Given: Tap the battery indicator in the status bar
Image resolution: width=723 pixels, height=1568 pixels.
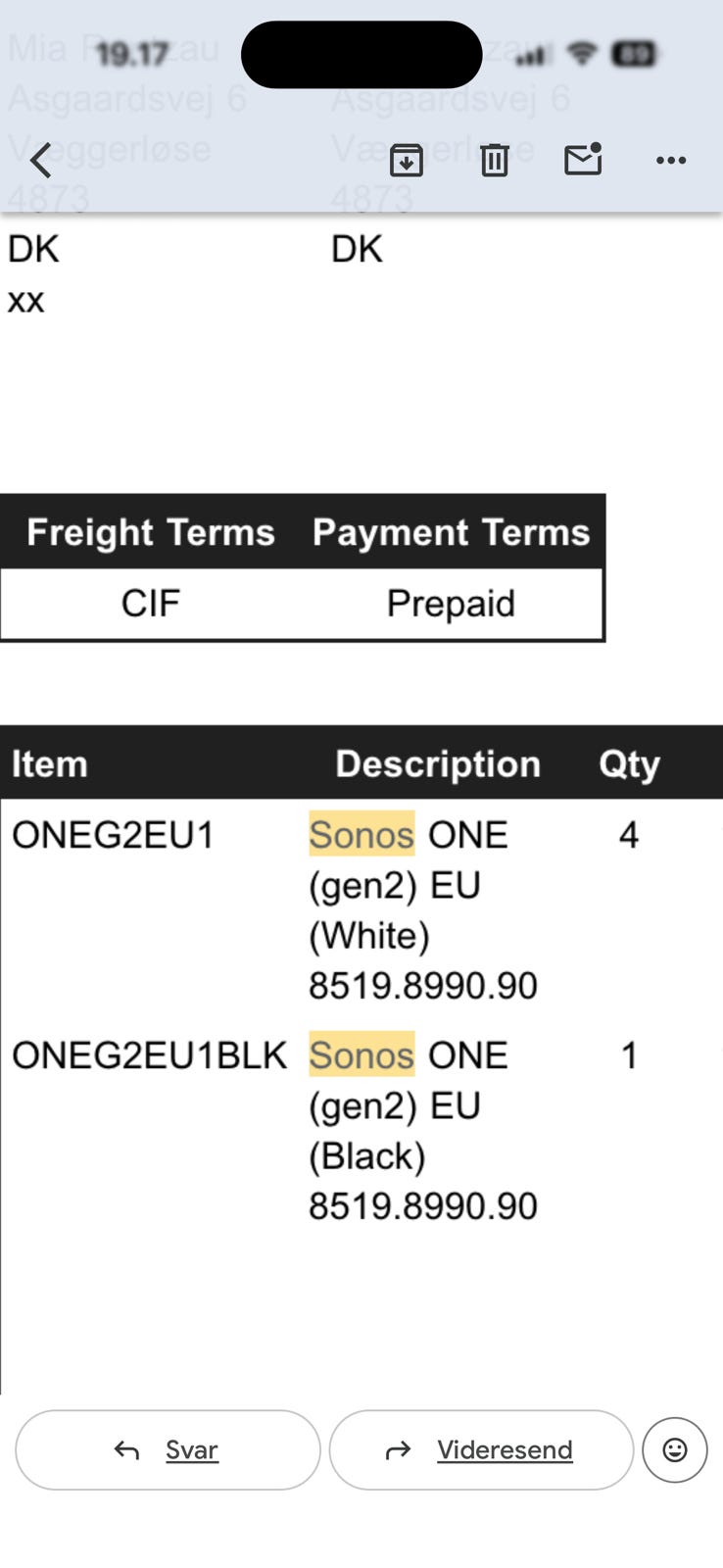Looking at the screenshot, I should point(633,54).
